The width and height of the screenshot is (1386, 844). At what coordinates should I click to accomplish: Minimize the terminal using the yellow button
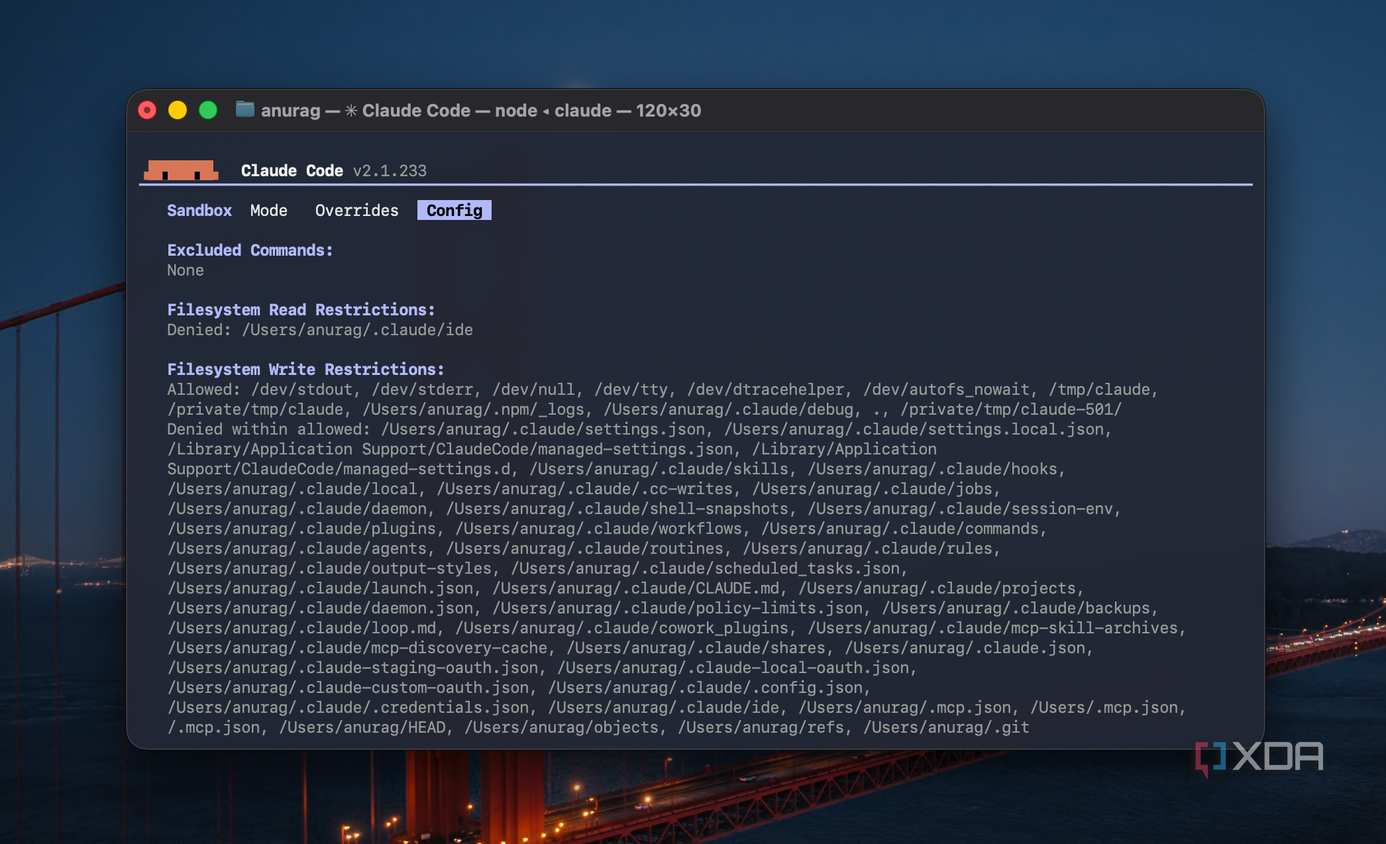[x=177, y=110]
